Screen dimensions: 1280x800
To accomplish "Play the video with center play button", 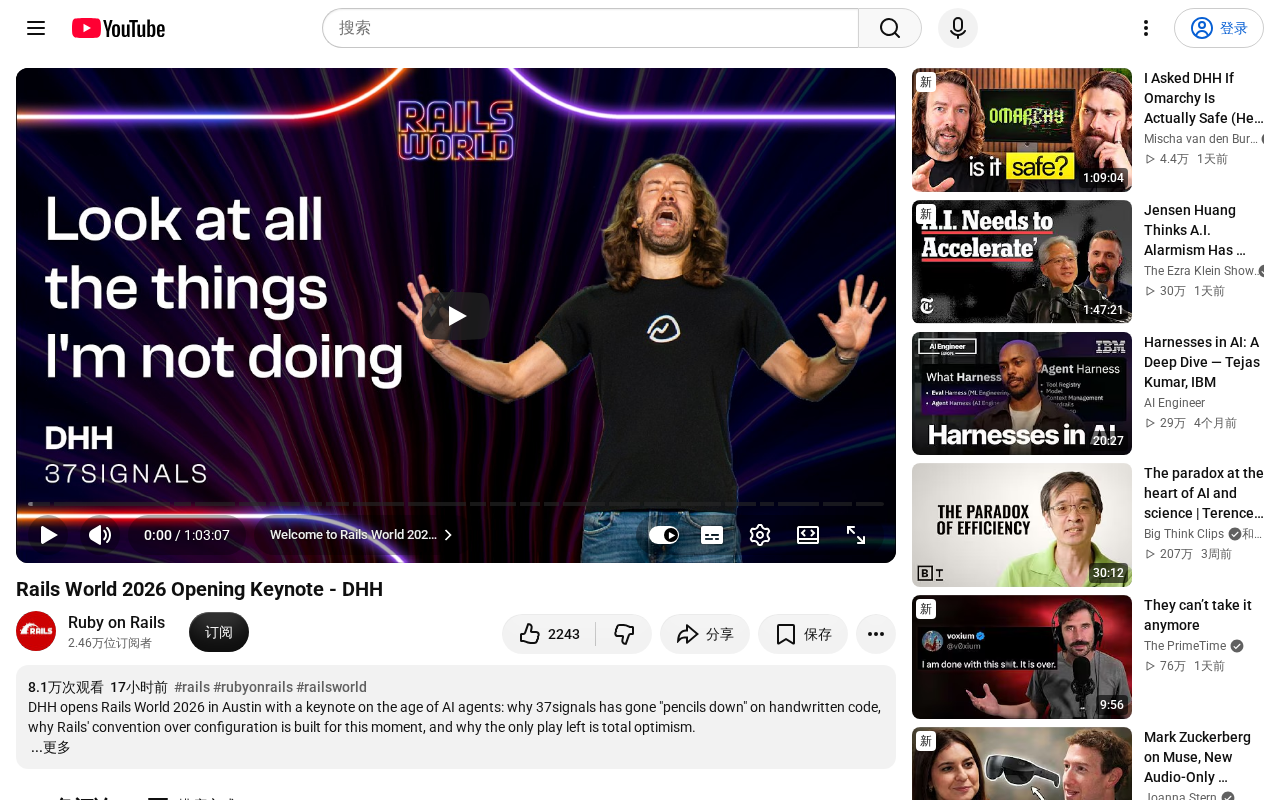I will pyautogui.click(x=456, y=316).
